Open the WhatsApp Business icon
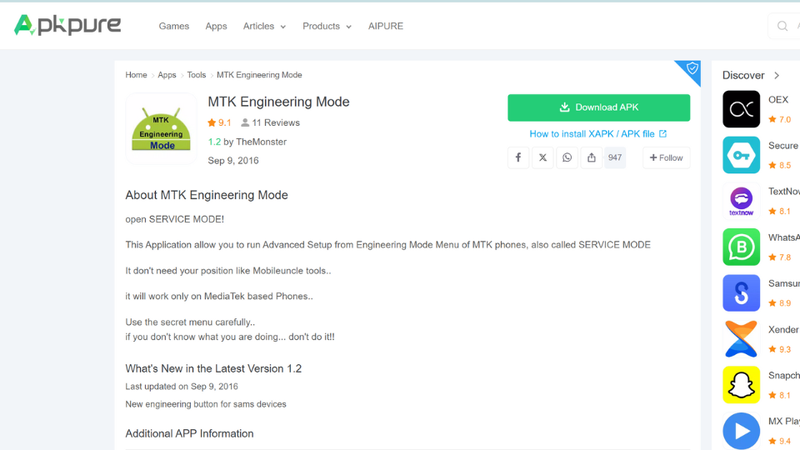 [x=741, y=247]
